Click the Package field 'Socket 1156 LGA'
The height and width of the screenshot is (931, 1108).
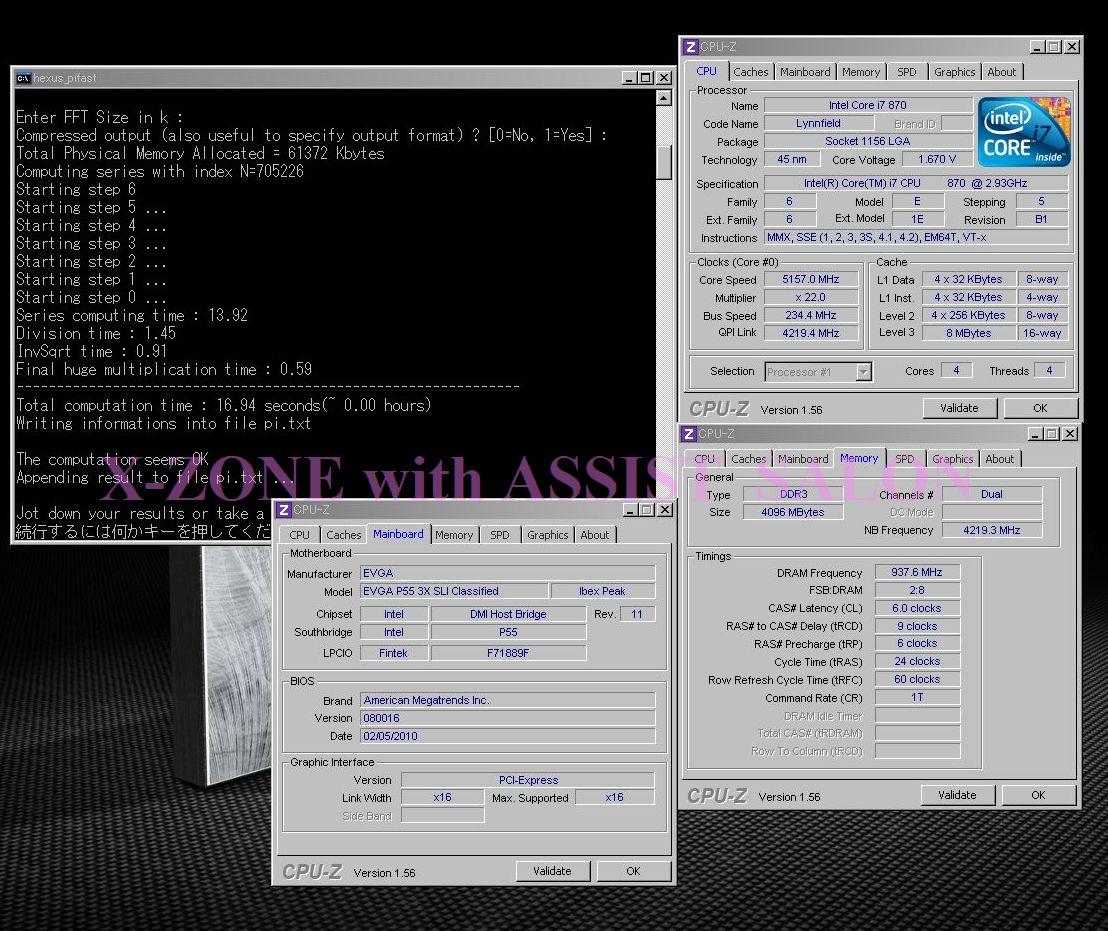point(868,141)
